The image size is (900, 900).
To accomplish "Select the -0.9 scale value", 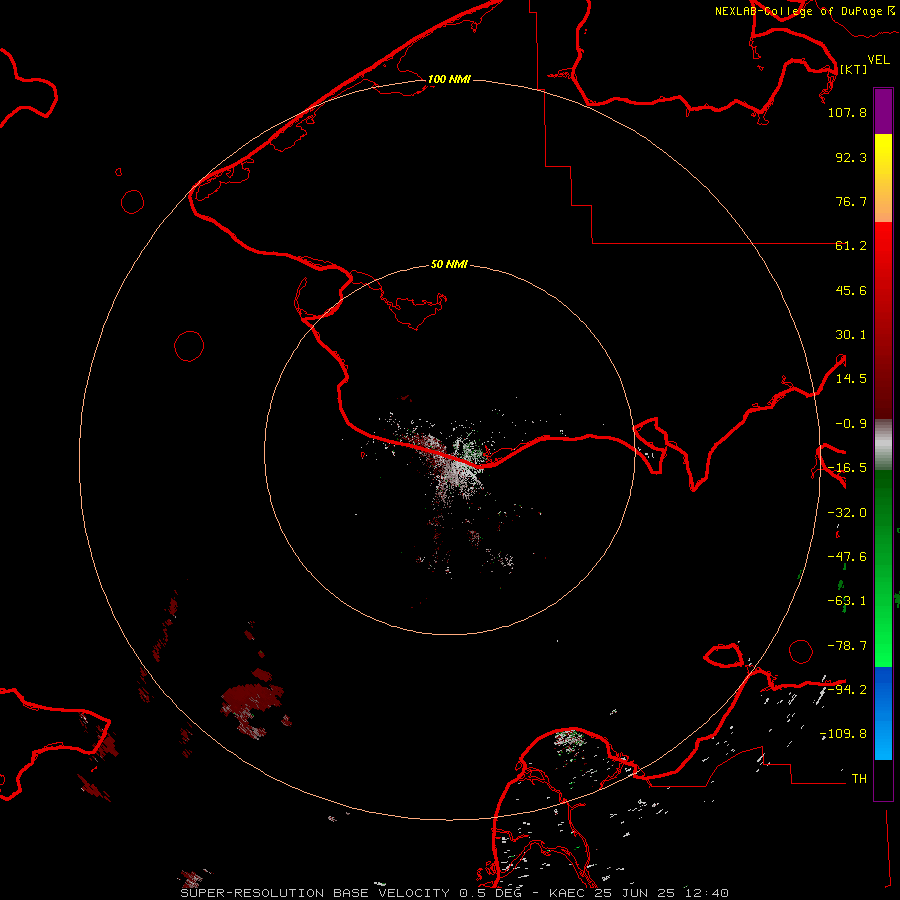I will pos(851,424).
